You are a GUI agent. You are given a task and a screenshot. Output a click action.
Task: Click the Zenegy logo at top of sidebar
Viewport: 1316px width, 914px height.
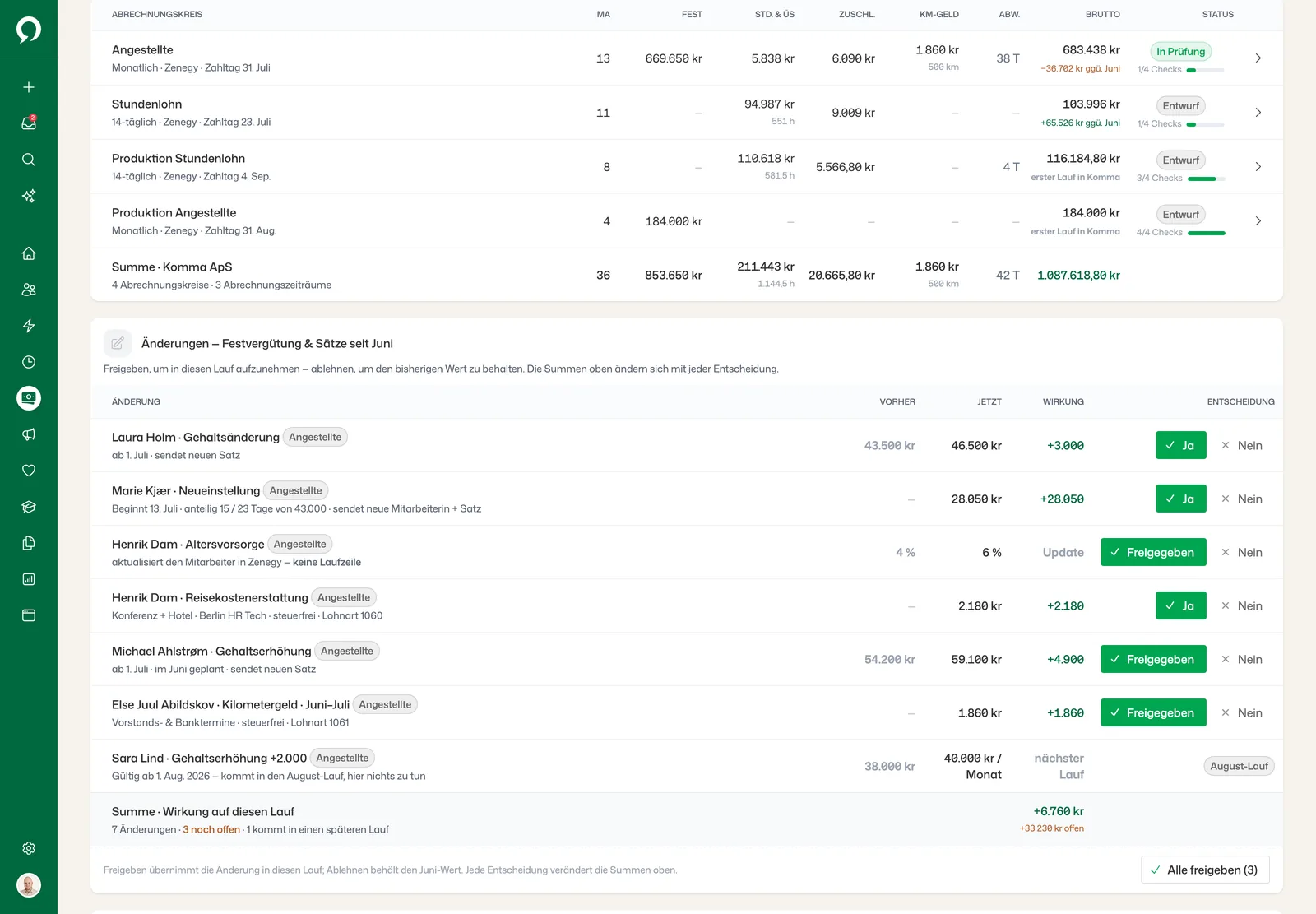tap(29, 30)
